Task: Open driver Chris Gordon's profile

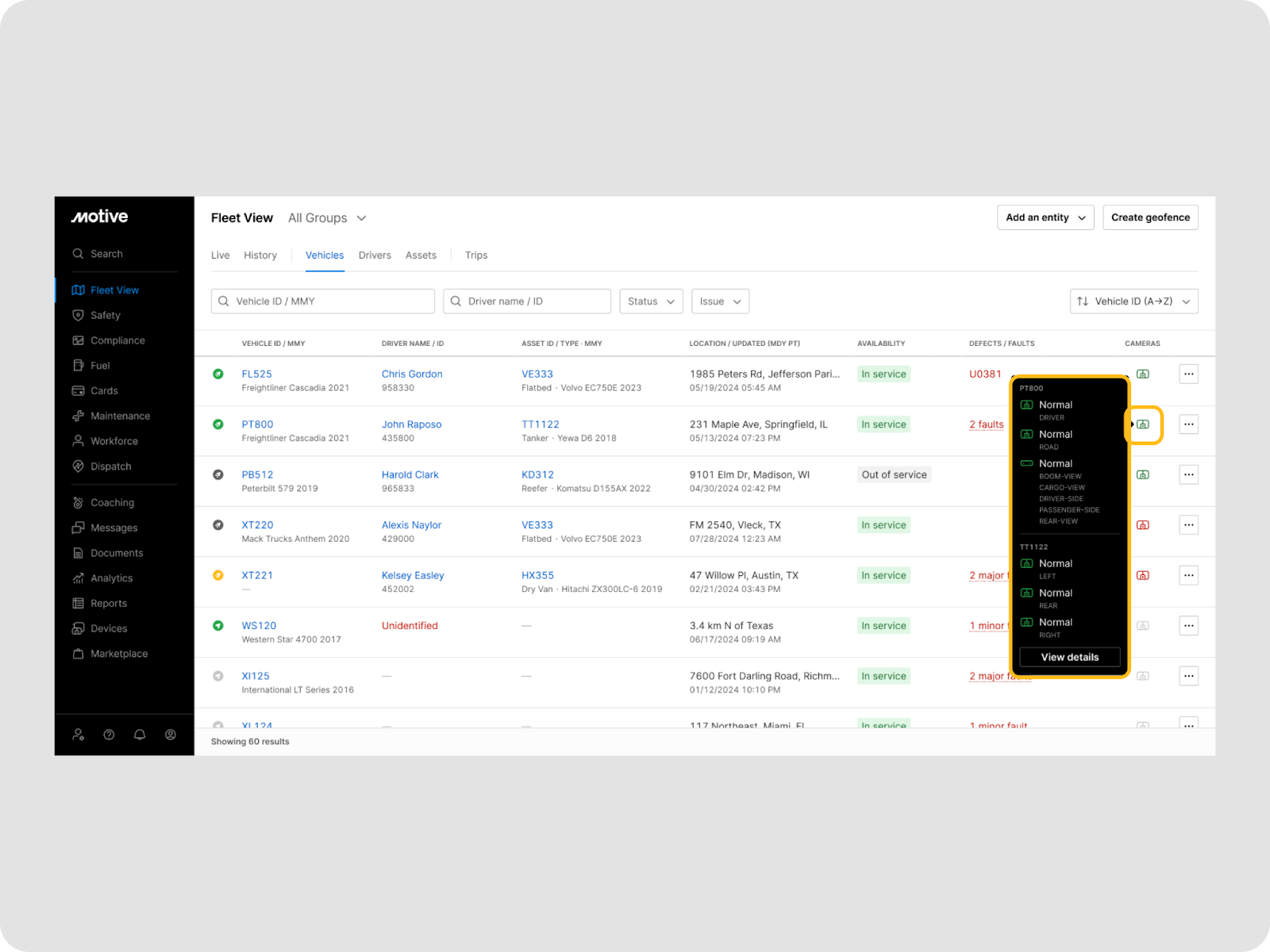Action: [412, 374]
